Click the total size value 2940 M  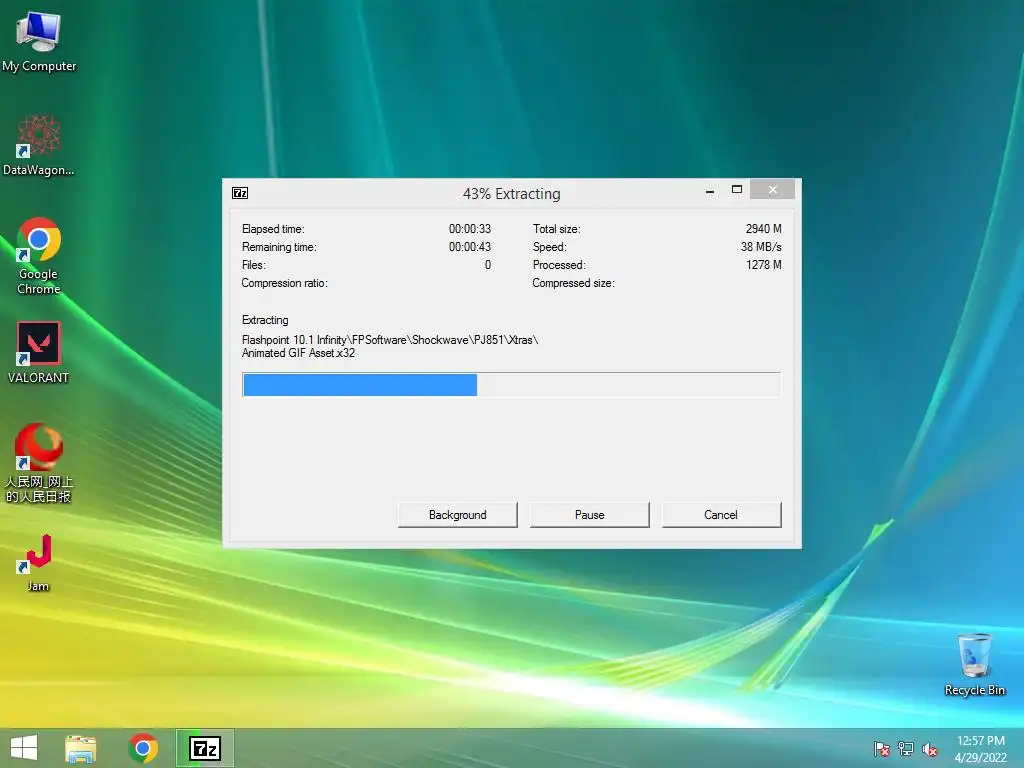tap(763, 229)
